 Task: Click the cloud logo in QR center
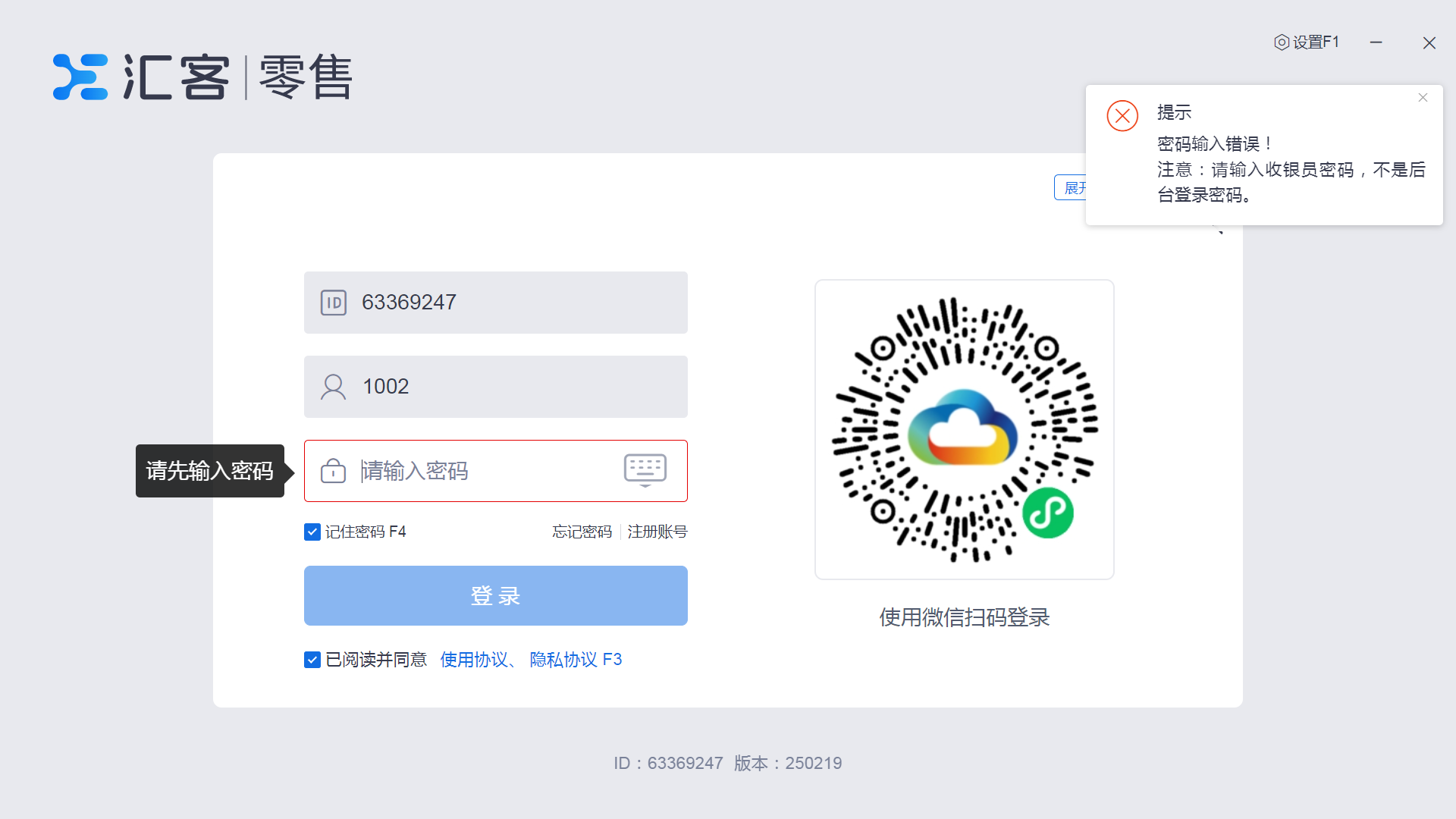[963, 427]
